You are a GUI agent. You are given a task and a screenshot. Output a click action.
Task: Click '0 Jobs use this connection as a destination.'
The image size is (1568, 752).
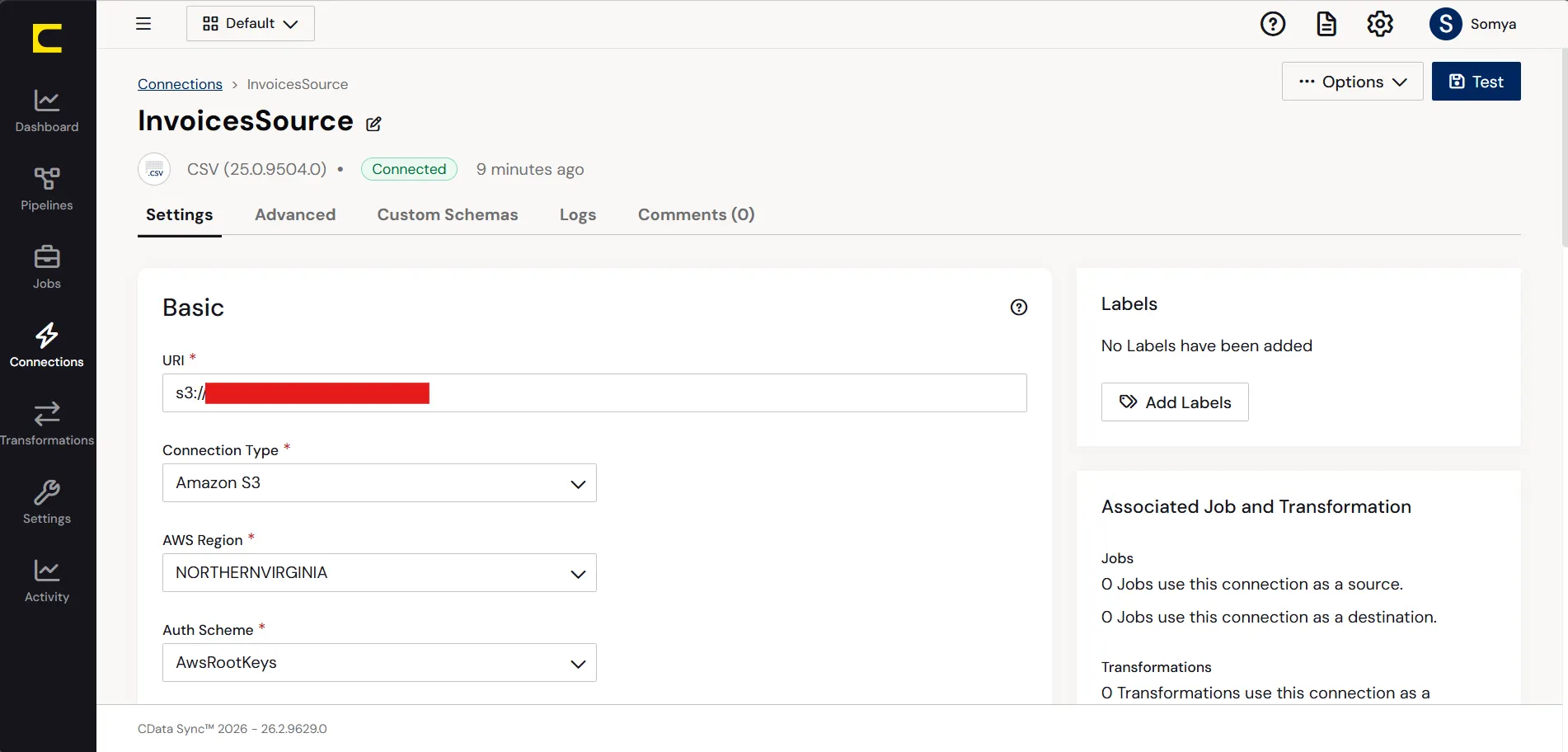point(1269,618)
